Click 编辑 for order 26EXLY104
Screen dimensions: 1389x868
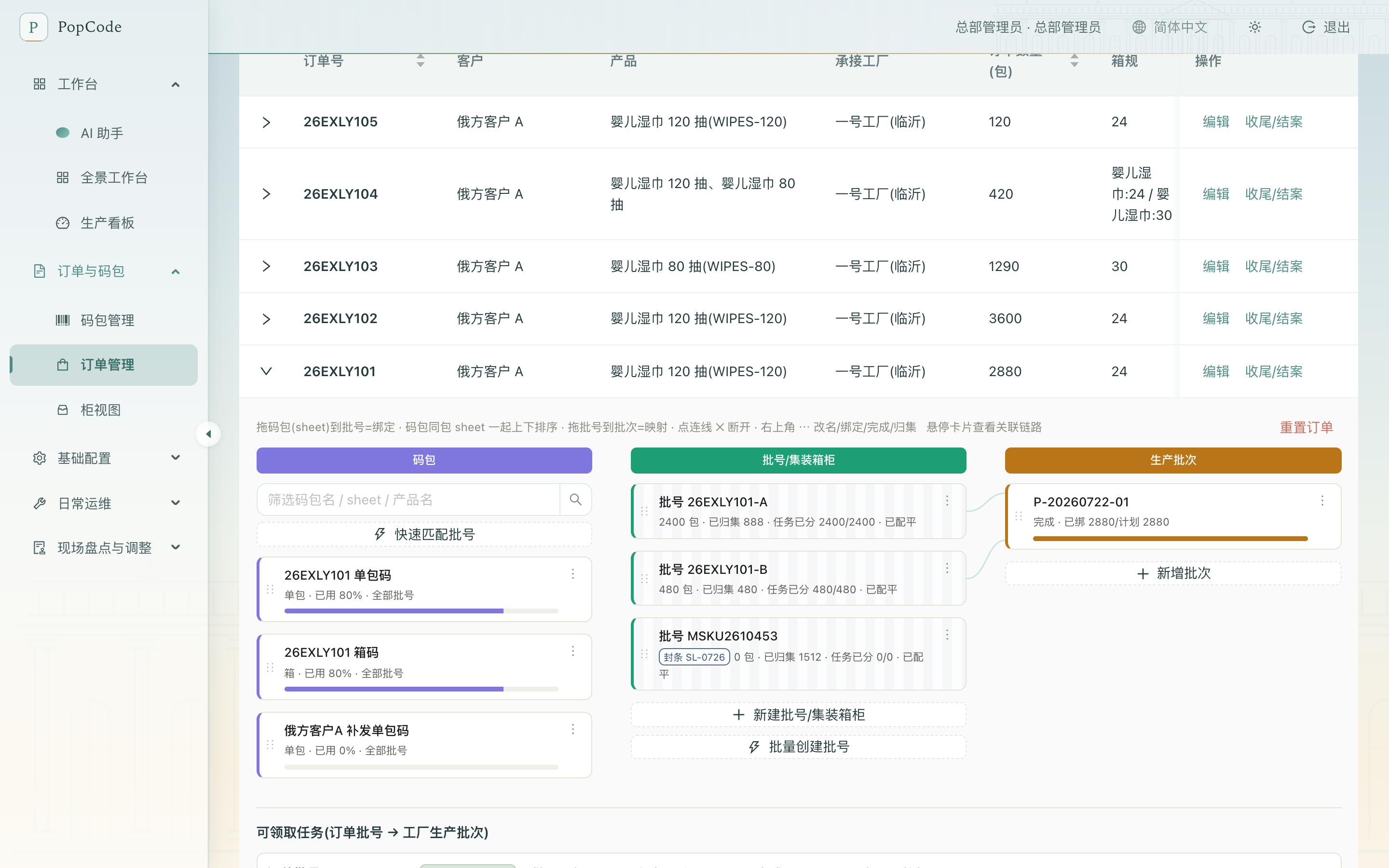pos(1216,194)
